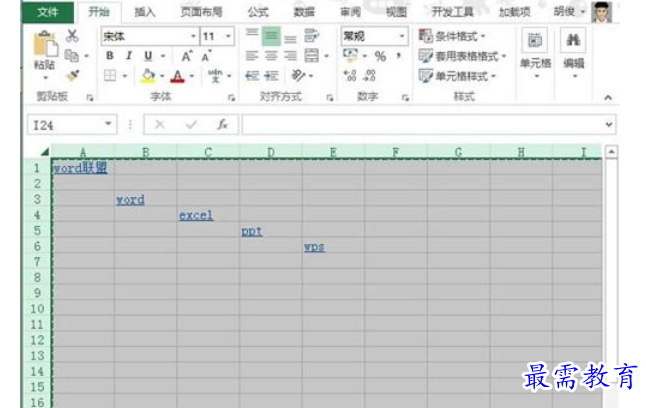Open underline style dropdown arrow
The width and height of the screenshot is (646, 408).
(163, 56)
